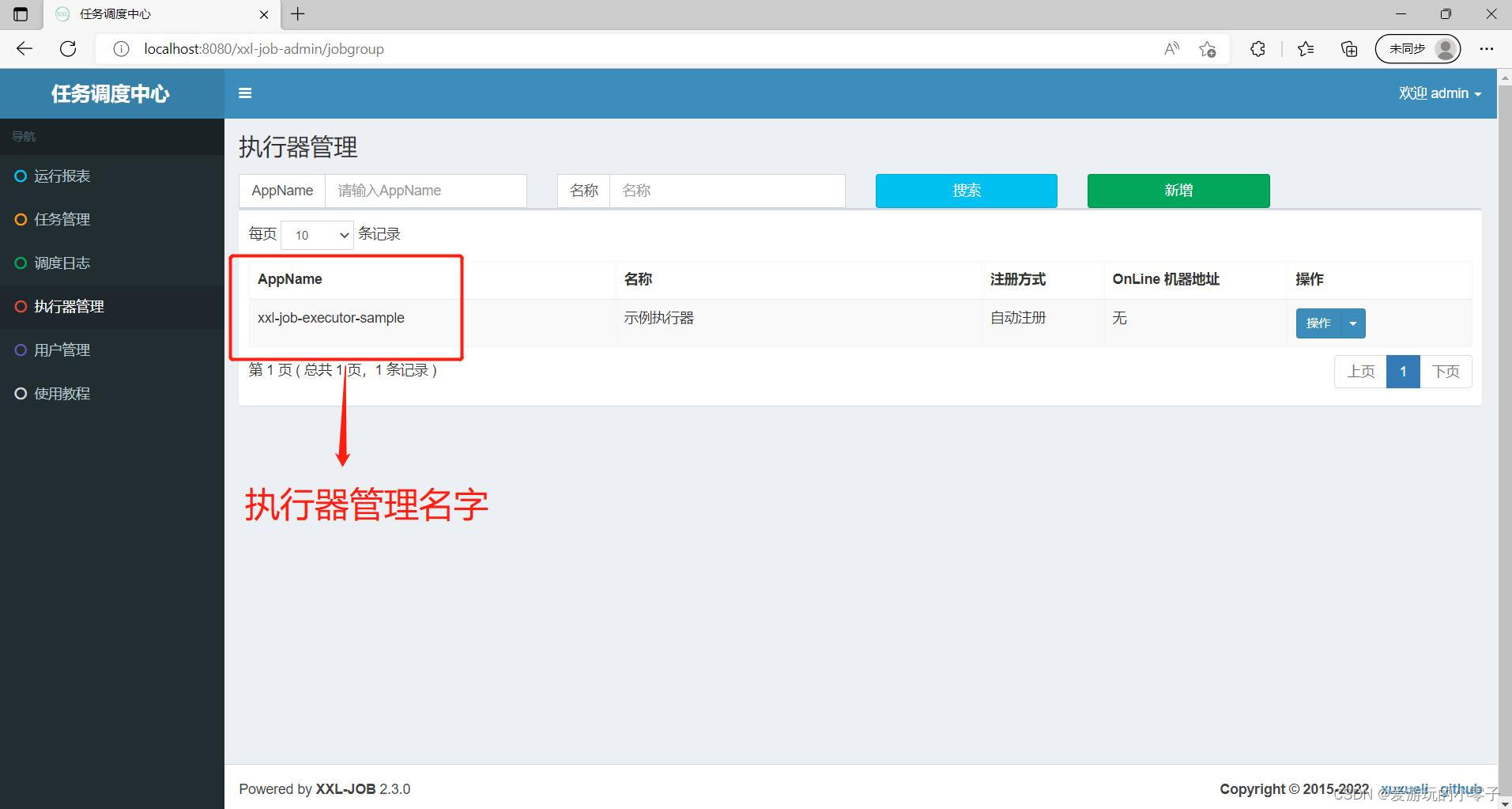Open the browser settings ellipsis menu
Viewport: 1512px width, 809px height.
pyautogui.click(x=1487, y=49)
